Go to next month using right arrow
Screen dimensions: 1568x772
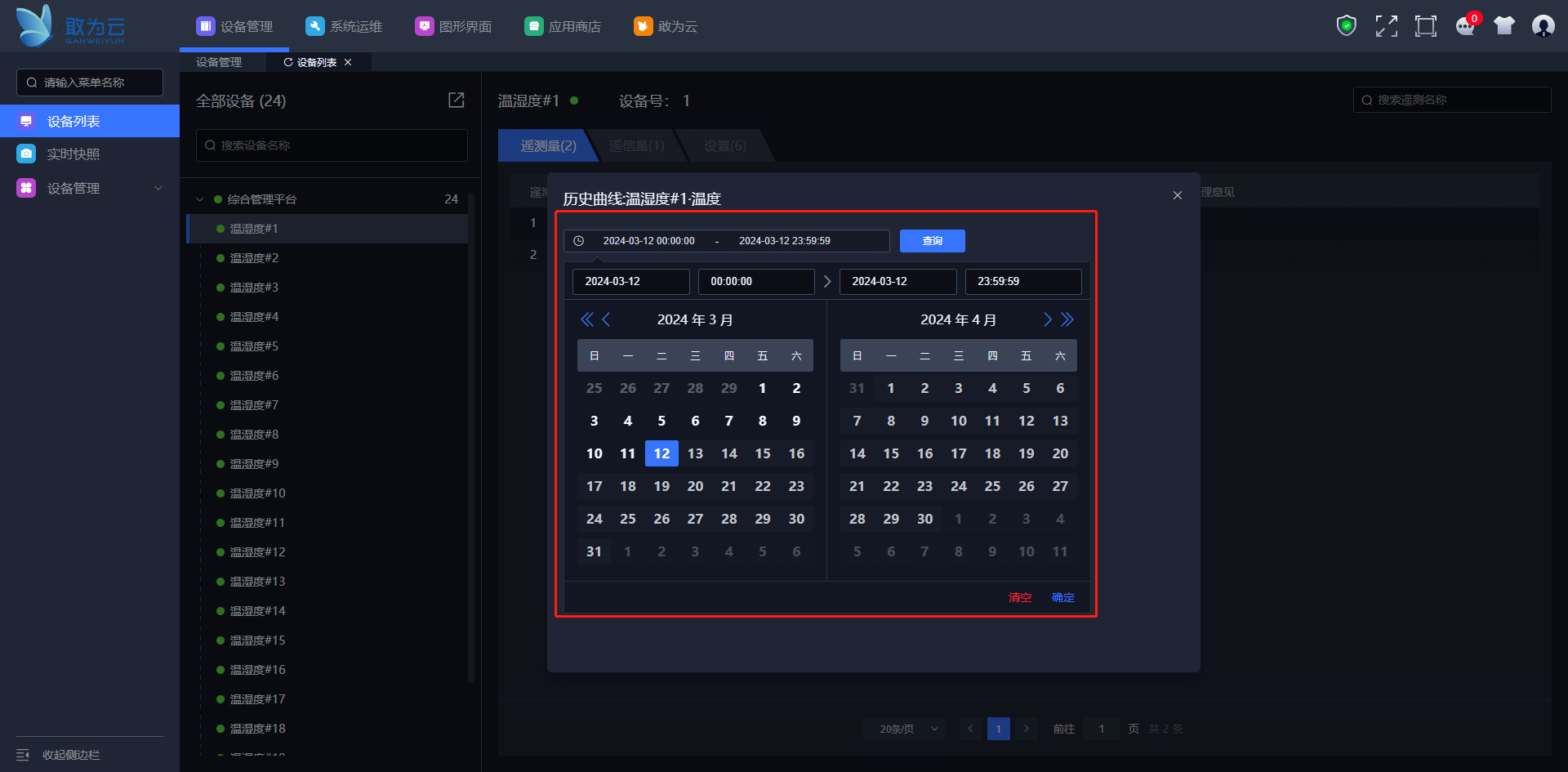[1047, 319]
